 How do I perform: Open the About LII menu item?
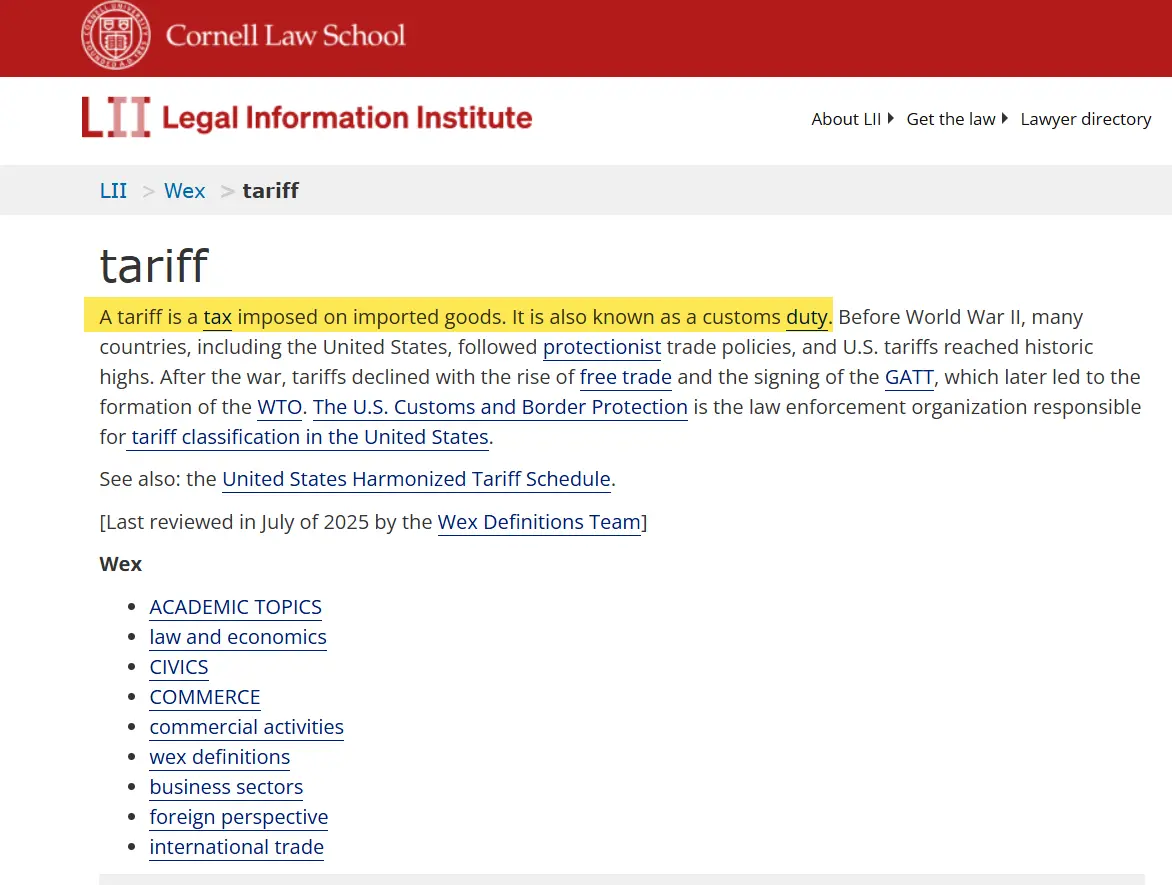point(846,120)
